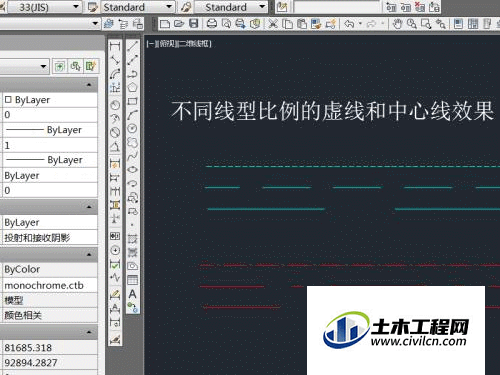Select the Circle tool
Image resolution: width=500 pixels, height=375 pixels.
pyautogui.click(x=133, y=128)
